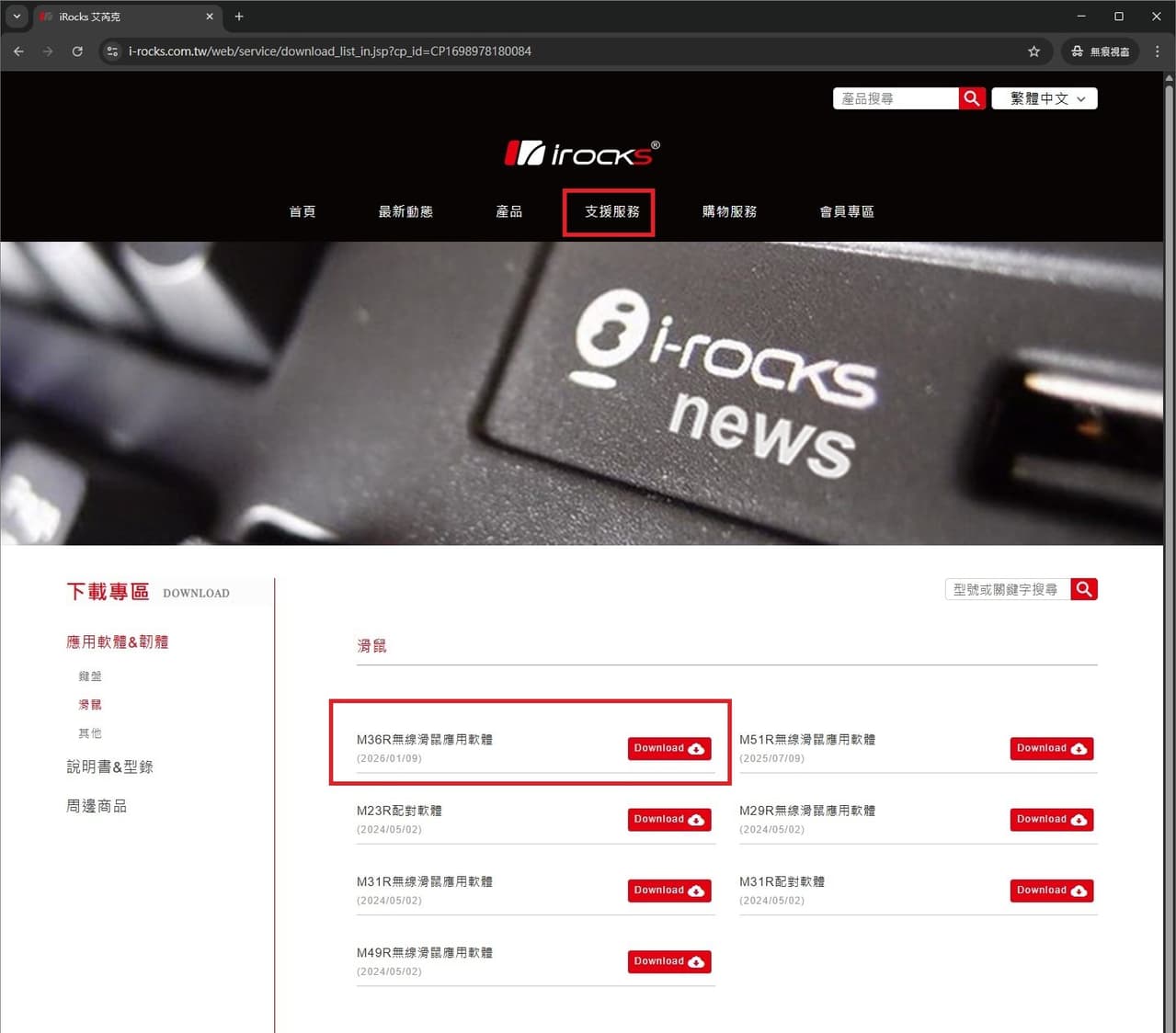Reload the page
The height and width of the screenshot is (1033, 1176).
coord(77,51)
